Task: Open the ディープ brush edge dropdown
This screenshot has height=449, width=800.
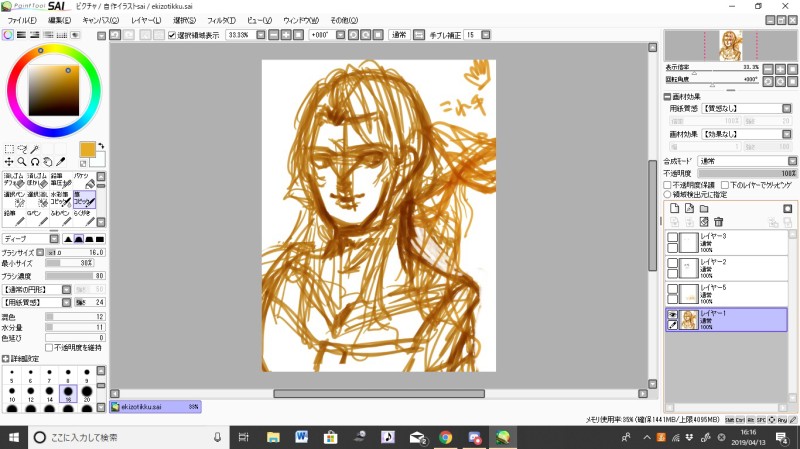Action: (x=54, y=239)
